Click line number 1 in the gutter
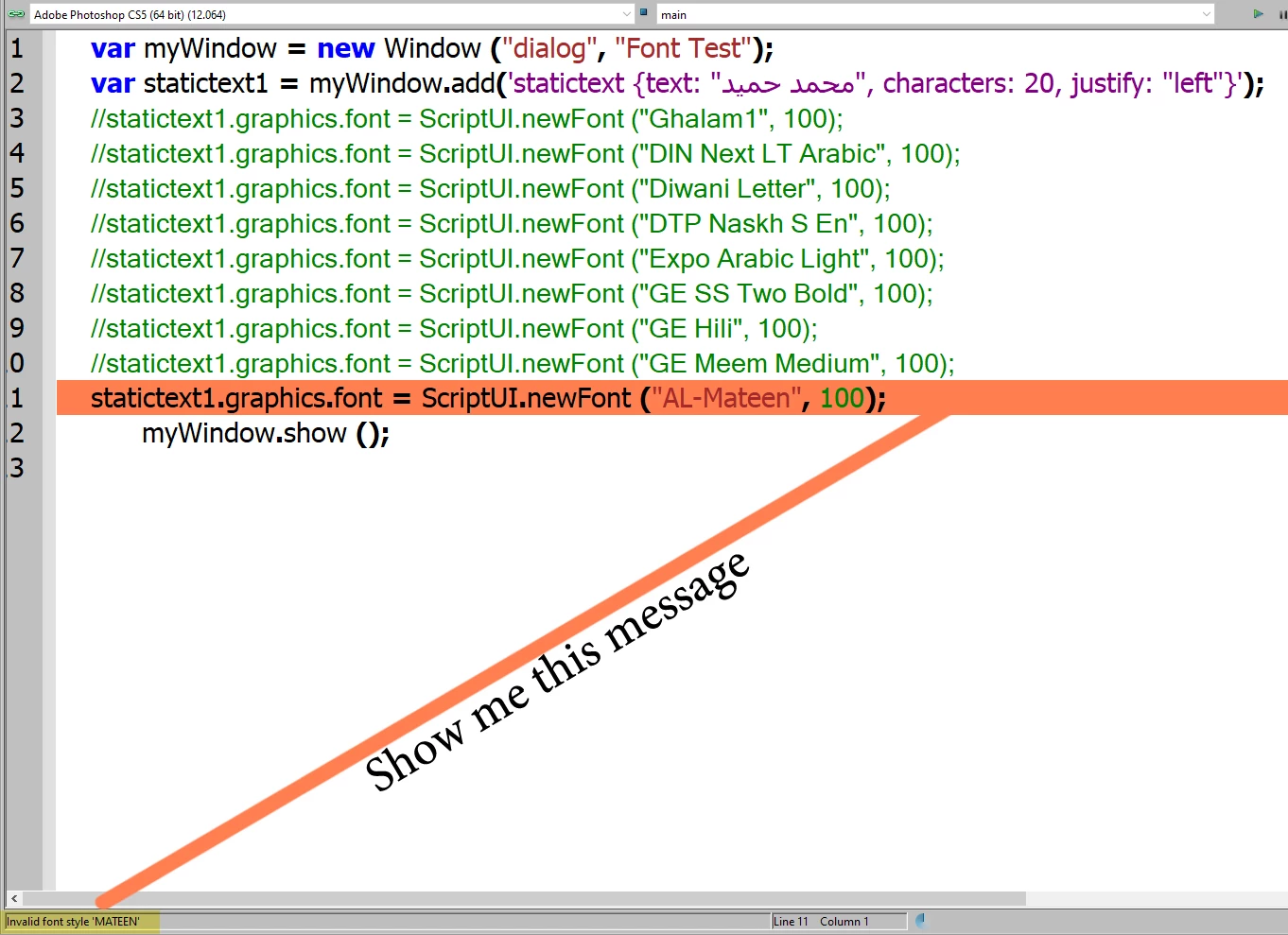 [17, 48]
